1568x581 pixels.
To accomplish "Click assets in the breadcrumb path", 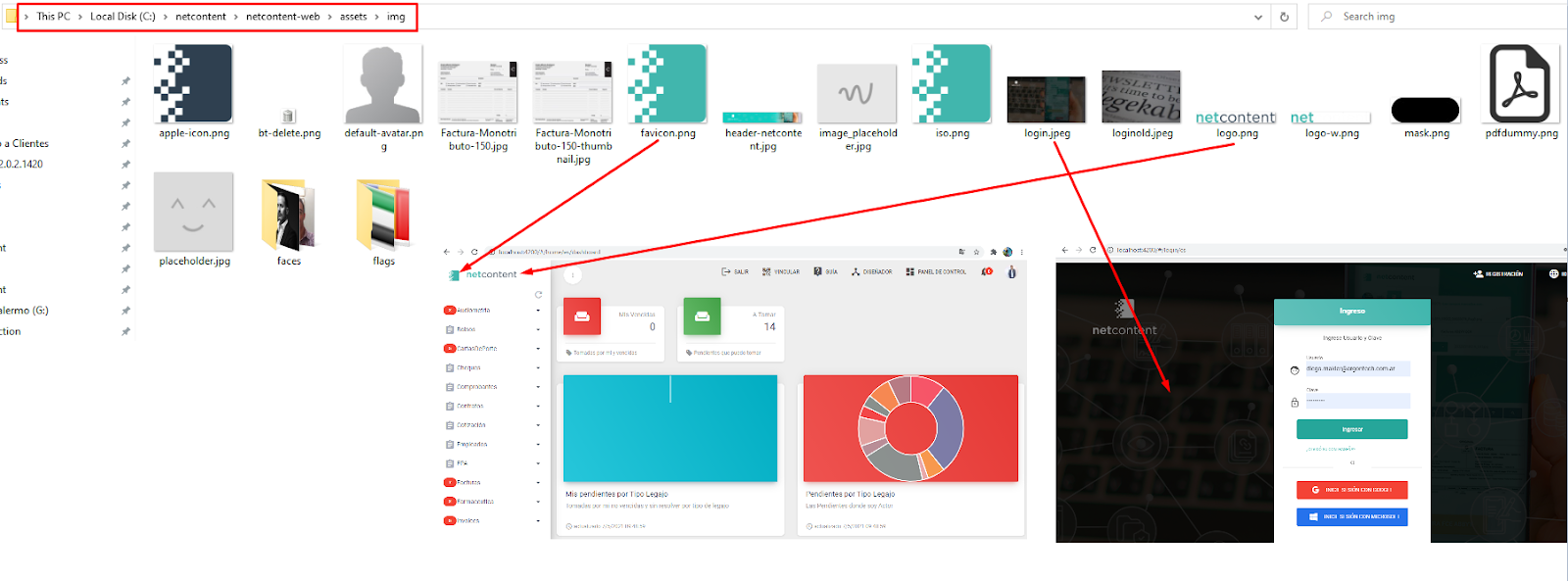I will click(354, 17).
